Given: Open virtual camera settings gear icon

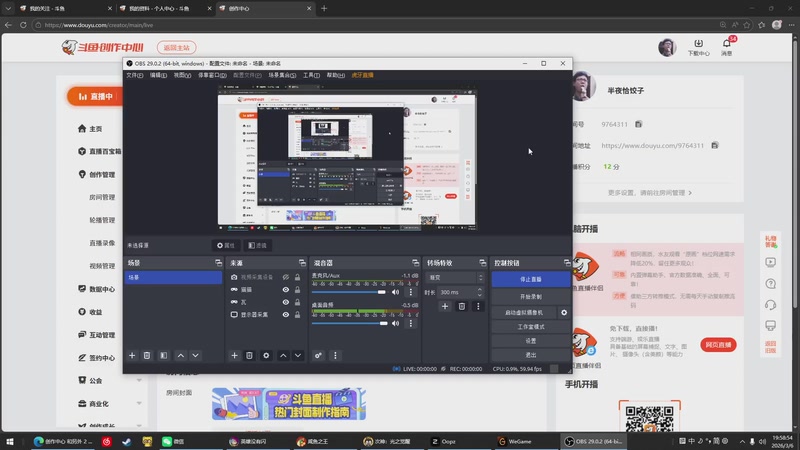Looking at the screenshot, I should pos(564,312).
